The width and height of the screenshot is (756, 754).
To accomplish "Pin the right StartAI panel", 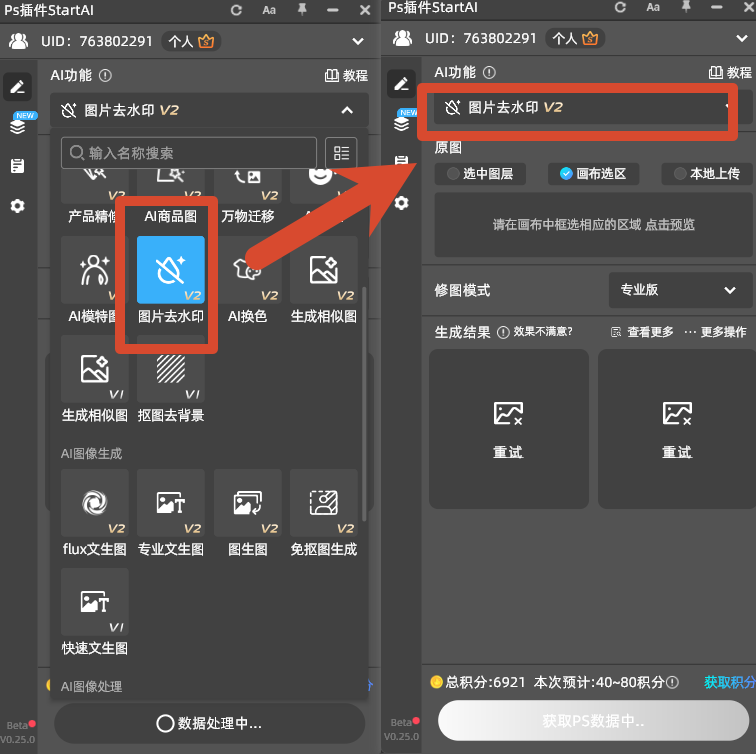I will tap(686, 7).
